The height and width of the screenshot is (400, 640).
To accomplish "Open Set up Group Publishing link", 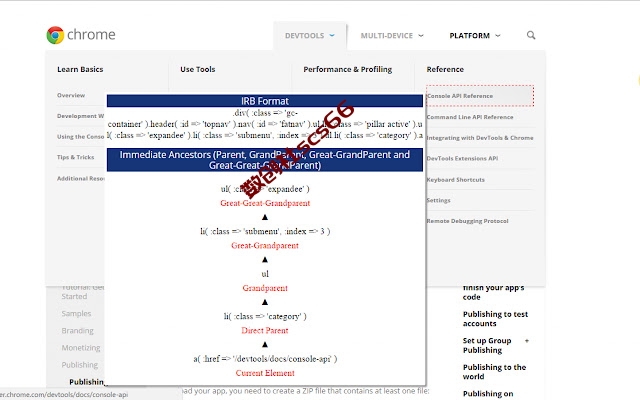I will (487, 345).
